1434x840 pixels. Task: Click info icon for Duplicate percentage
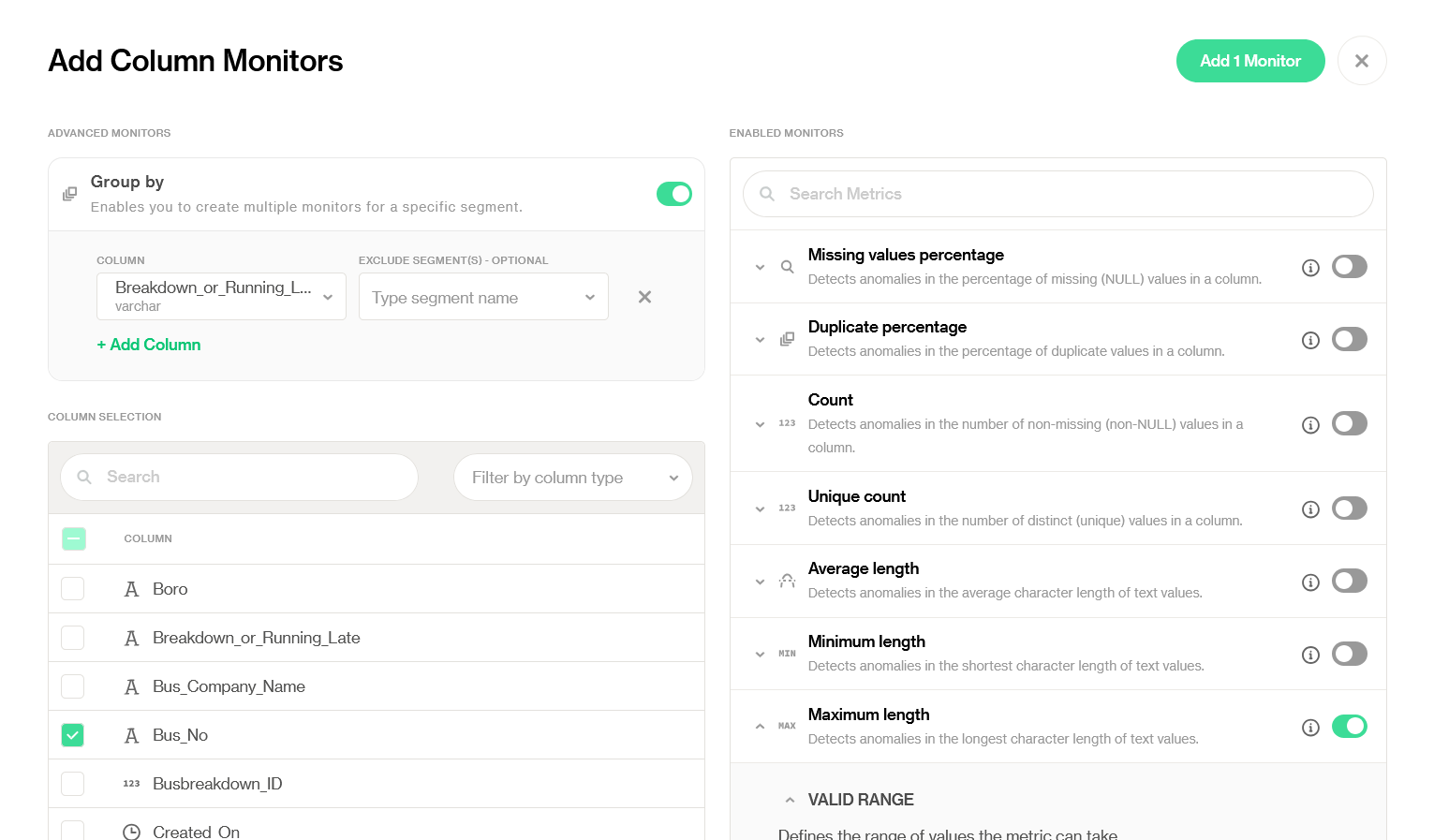pos(1310,340)
